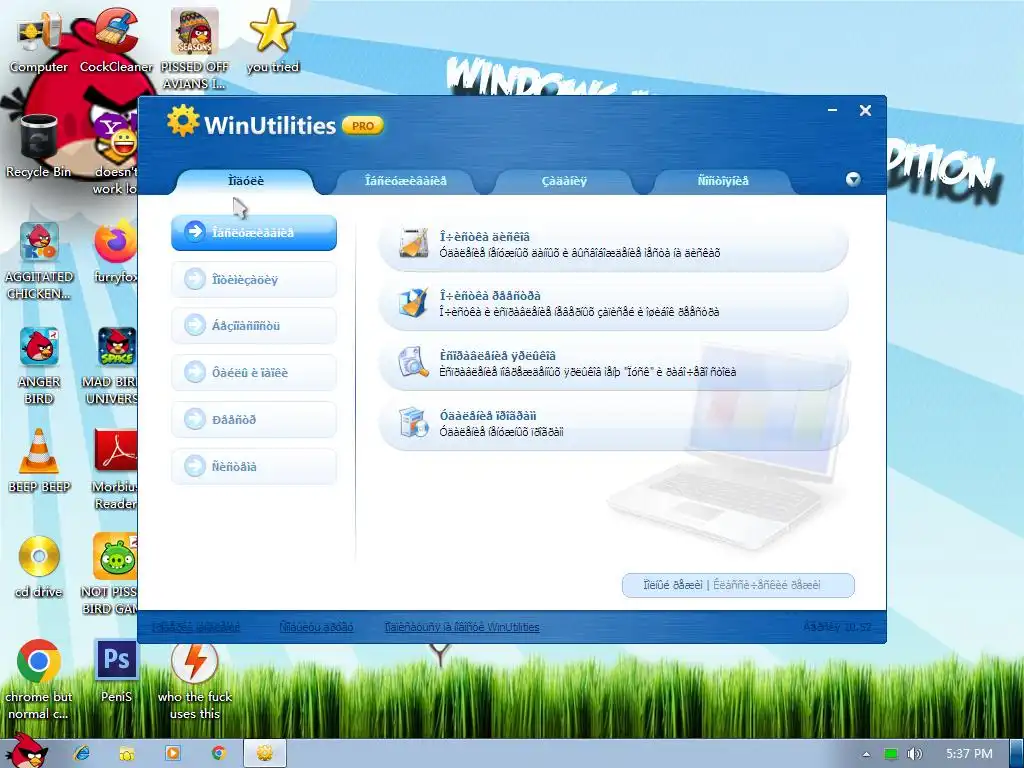
Task: Open the volume speaker tray icon
Action: tap(915, 754)
